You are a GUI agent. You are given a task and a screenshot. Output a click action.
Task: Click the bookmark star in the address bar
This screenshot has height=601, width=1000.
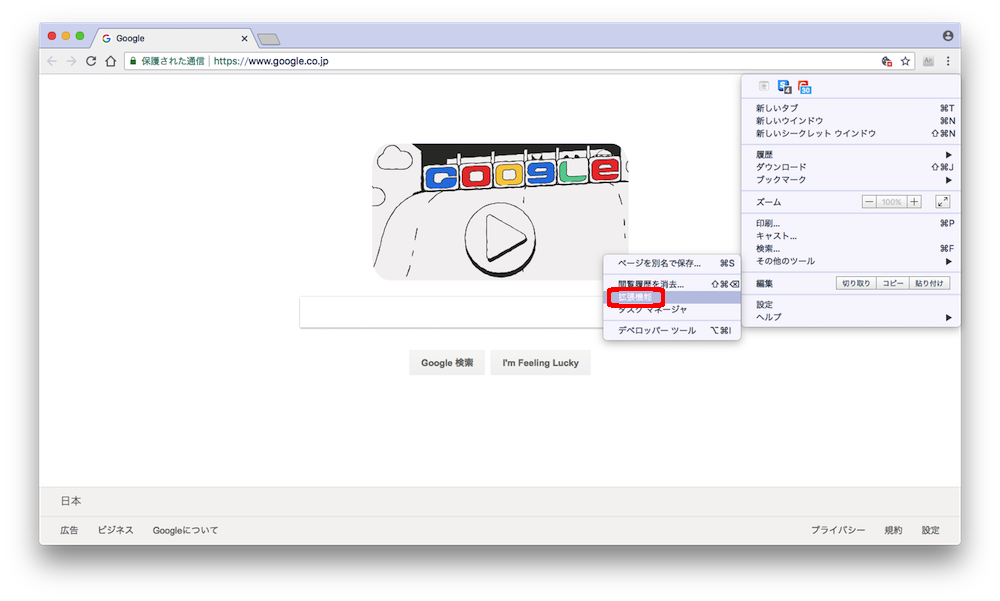(905, 60)
